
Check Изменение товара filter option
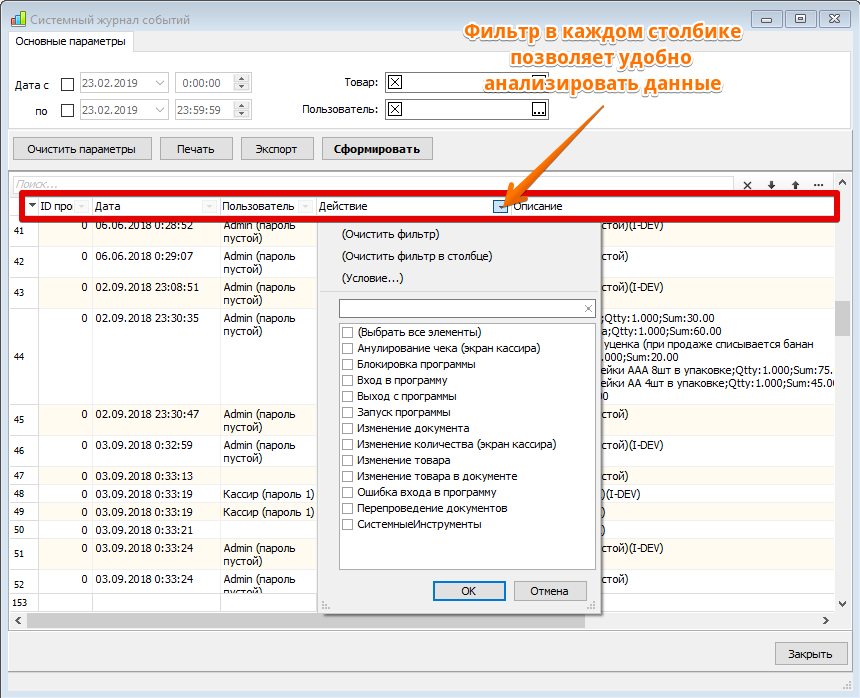pyautogui.click(x=347, y=461)
